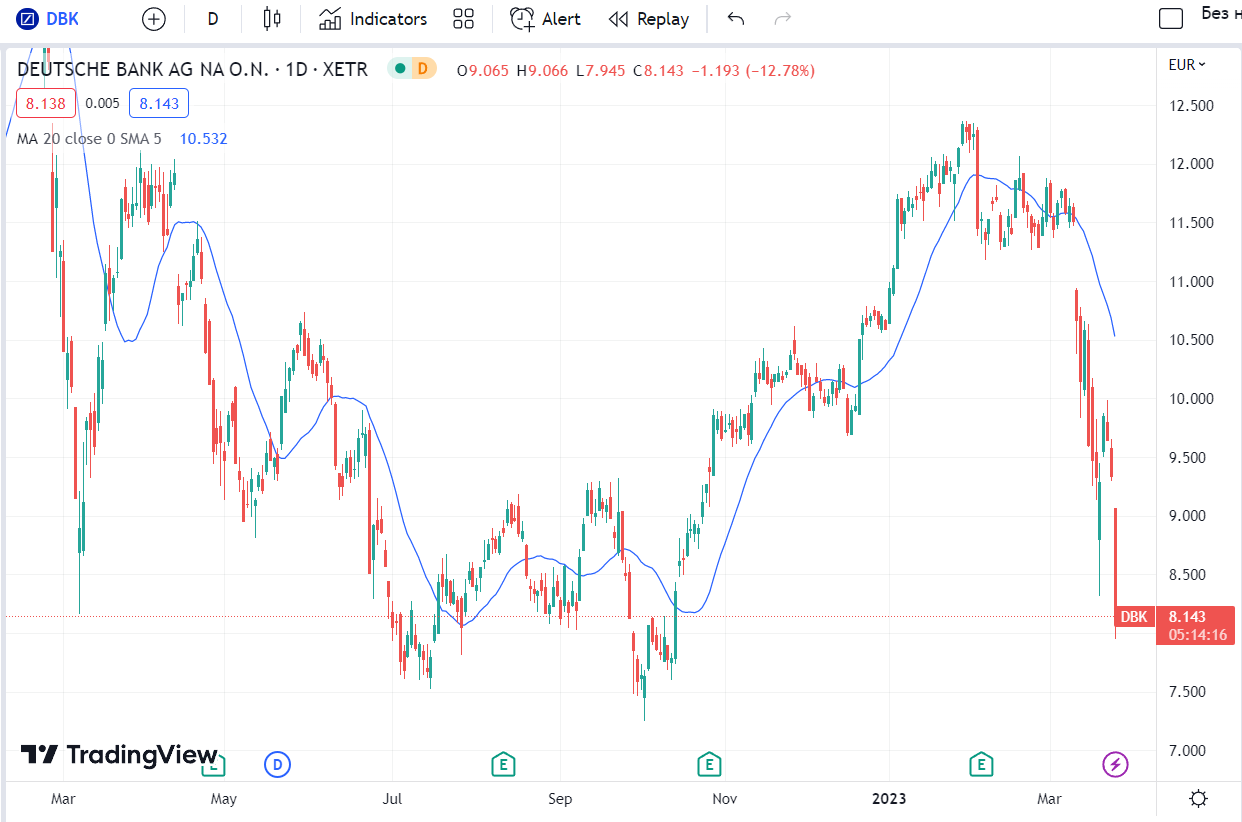Viewport: 1242px width, 822px height.
Task: Click the blue 8.143 buy price button
Action: click(159, 103)
